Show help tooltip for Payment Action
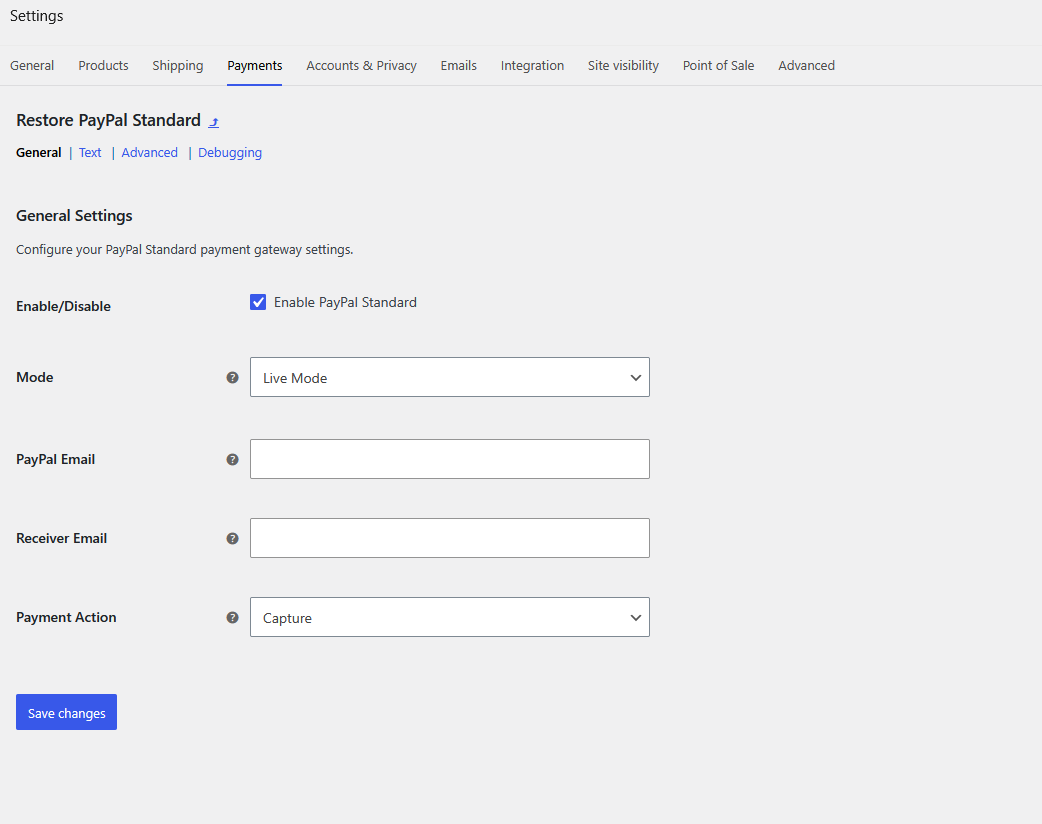The image size is (1042, 824). tap(233, 617)
